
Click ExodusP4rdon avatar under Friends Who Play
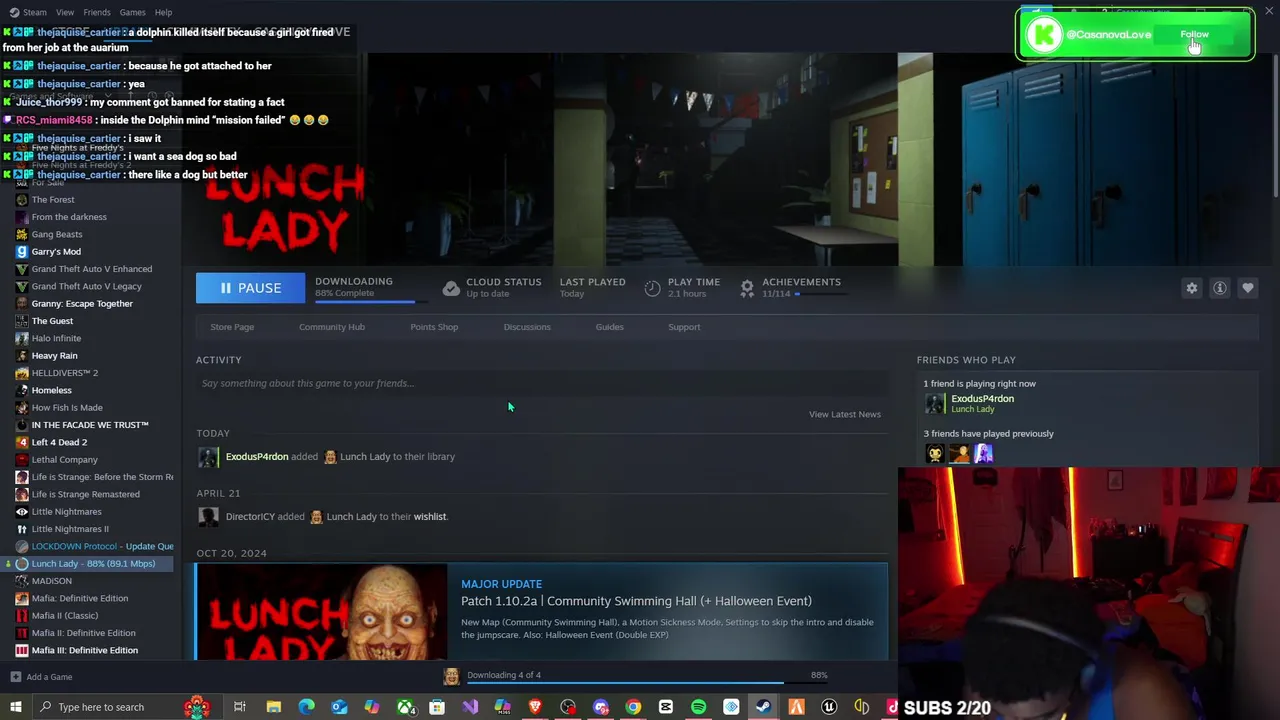click(935, 403)
